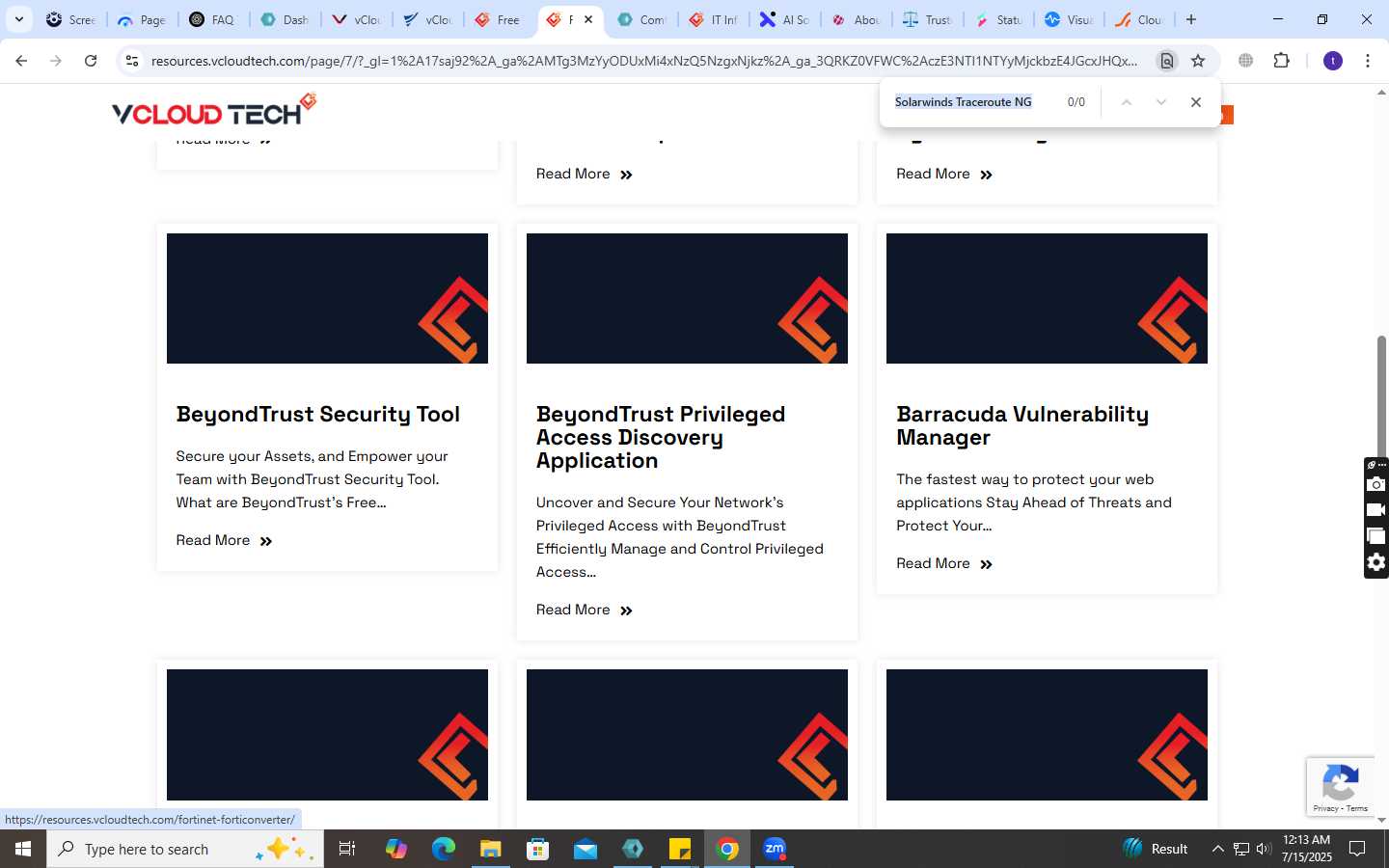This screenshot has height=868, width=1389.
Task: Click BeyondTrust Privileged Access card thumbnail
Action: click(687, 298)
